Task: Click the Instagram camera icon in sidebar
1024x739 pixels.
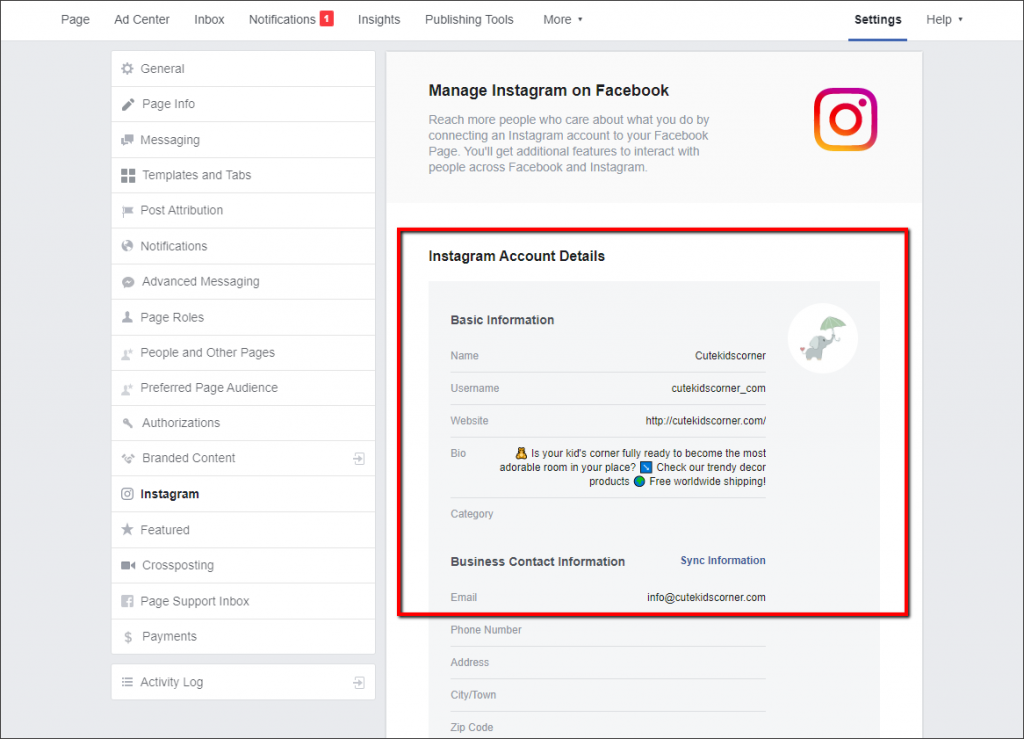Action: click(x=127, y=494)
